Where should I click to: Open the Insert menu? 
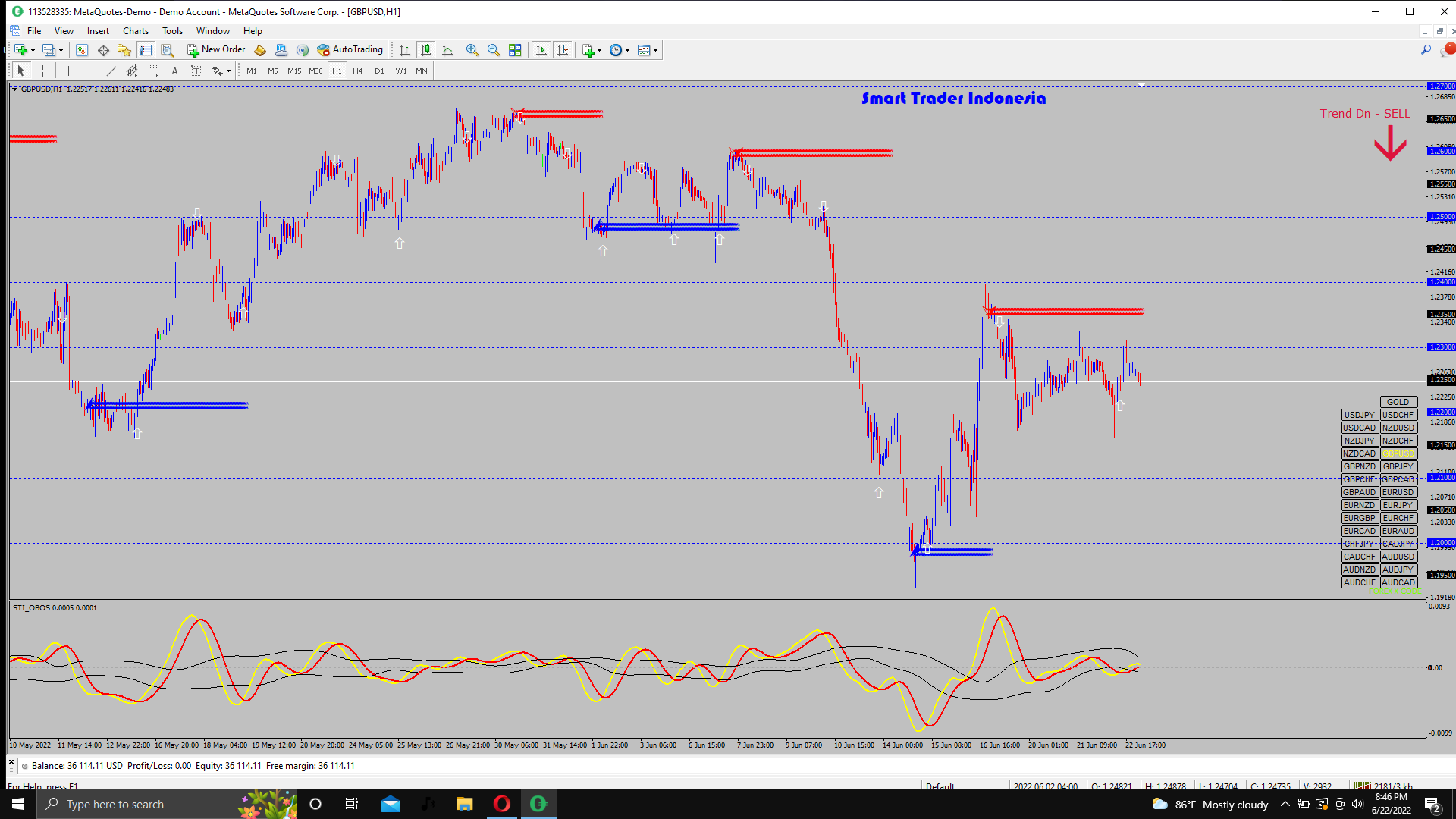point(98,31)
